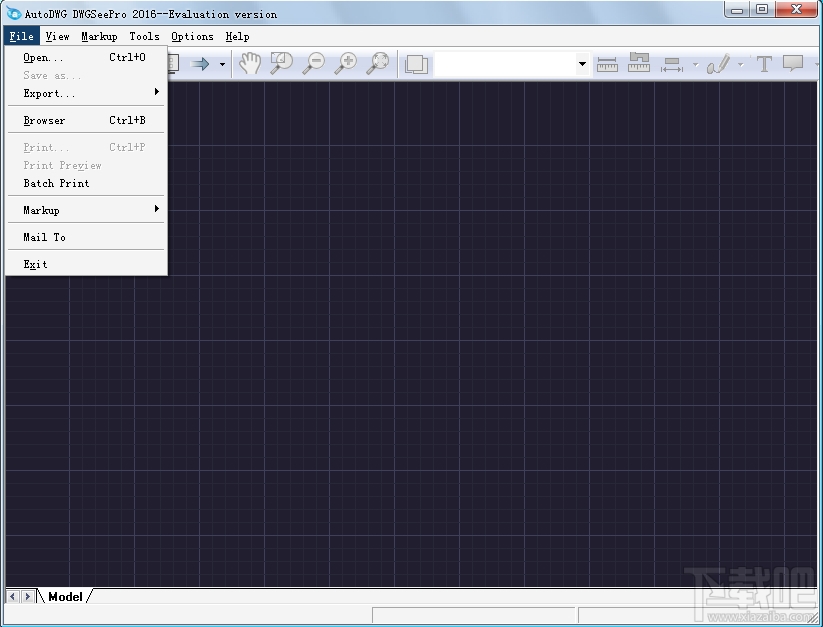Choose Batch Print from File menu

tap(86, 183)
